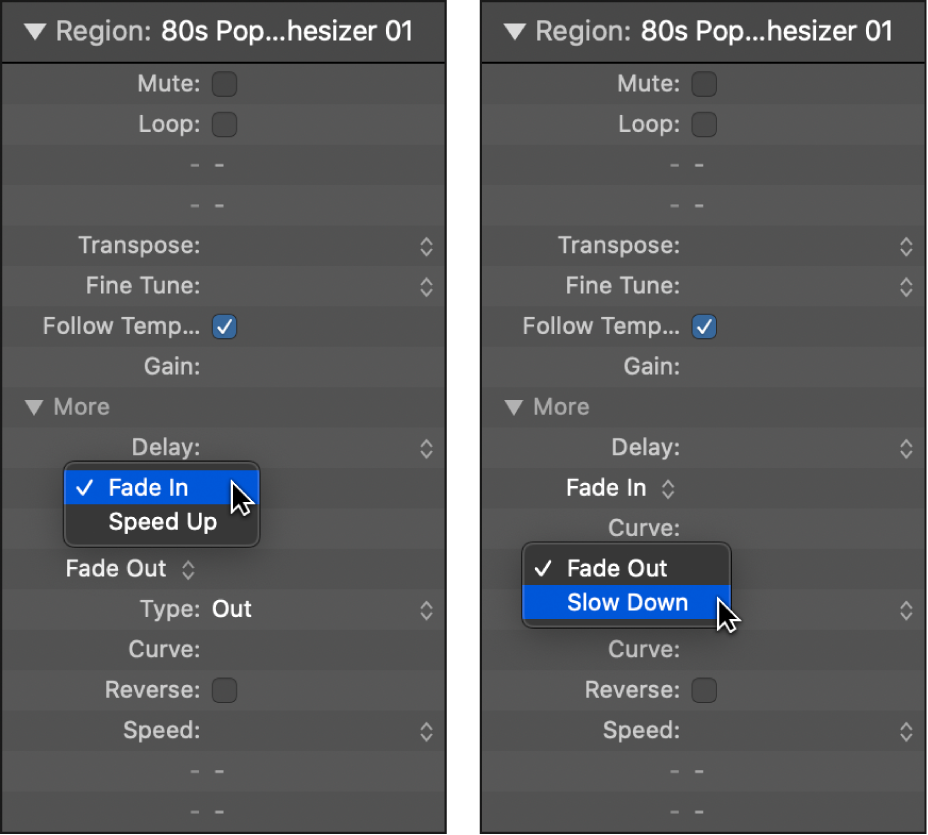Screen dimensions: 928x835
Task: Open the Transpose stepper in the left panel
Action: tap(425, 246)
